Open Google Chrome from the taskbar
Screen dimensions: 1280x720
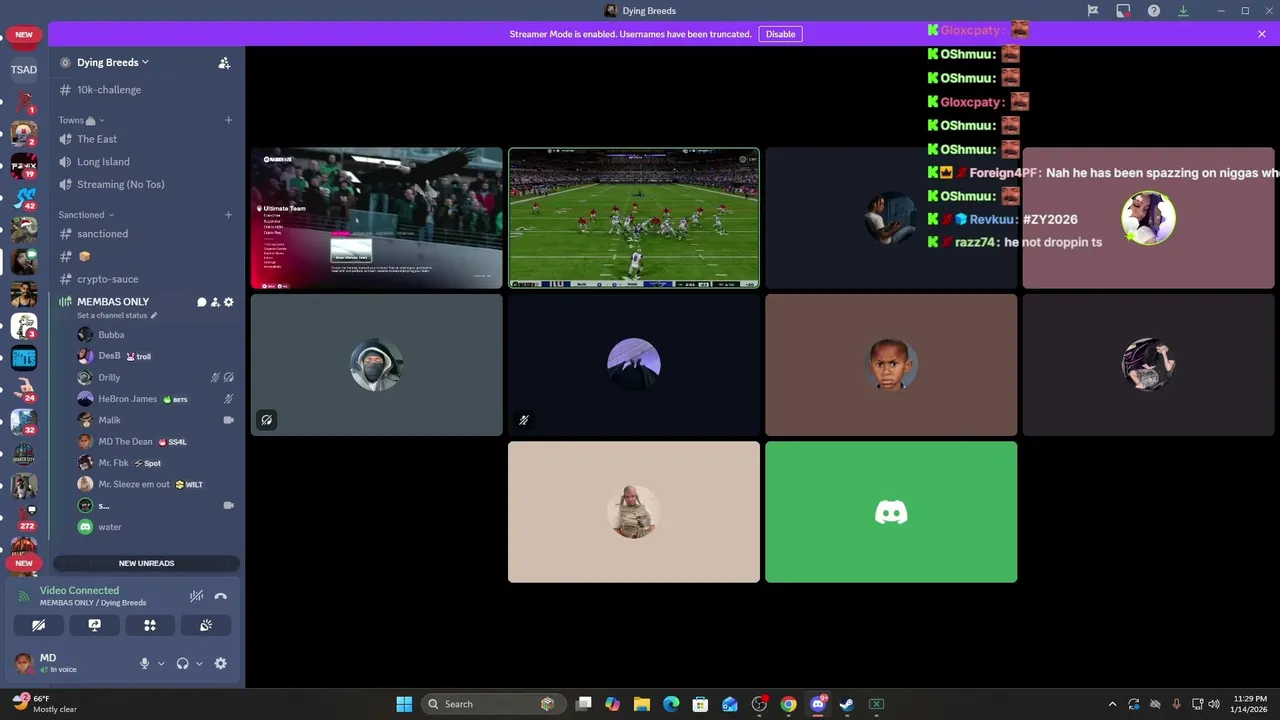click(789, 704)
